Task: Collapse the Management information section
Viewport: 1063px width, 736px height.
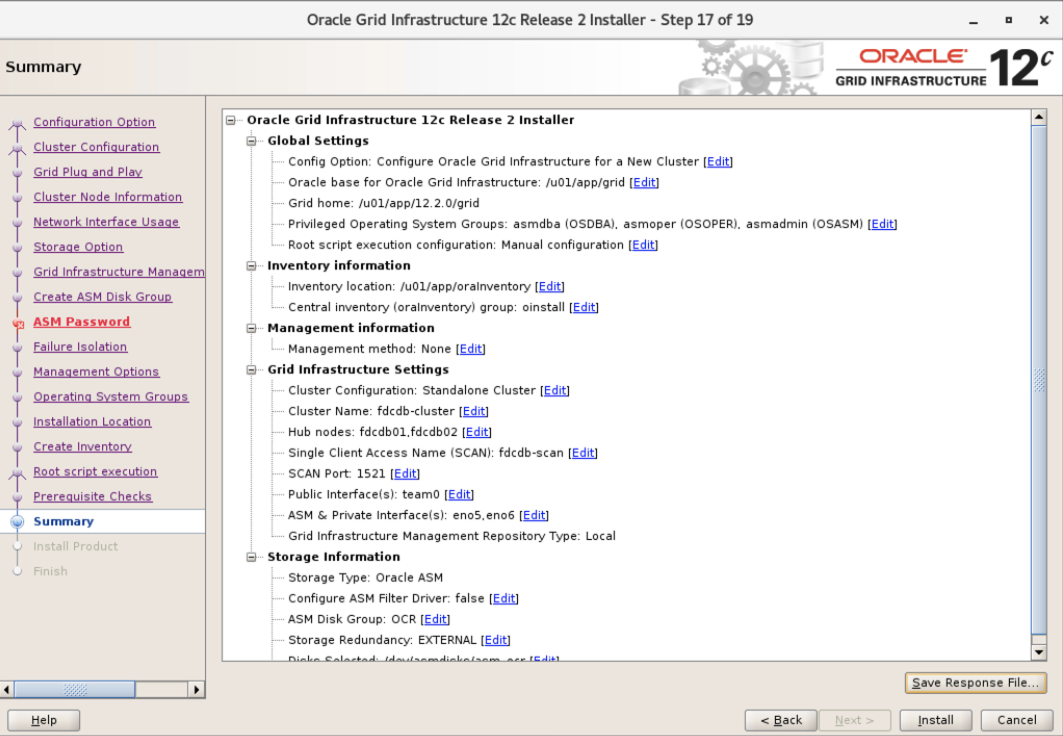Action: (252, 328)
